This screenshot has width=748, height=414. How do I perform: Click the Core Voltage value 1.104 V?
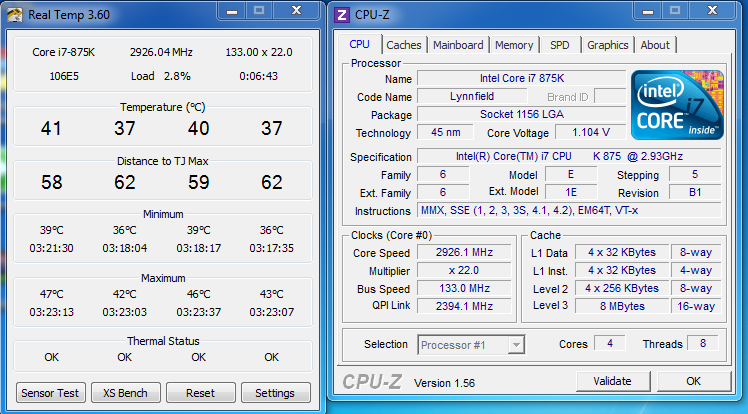tap(591, 133)
